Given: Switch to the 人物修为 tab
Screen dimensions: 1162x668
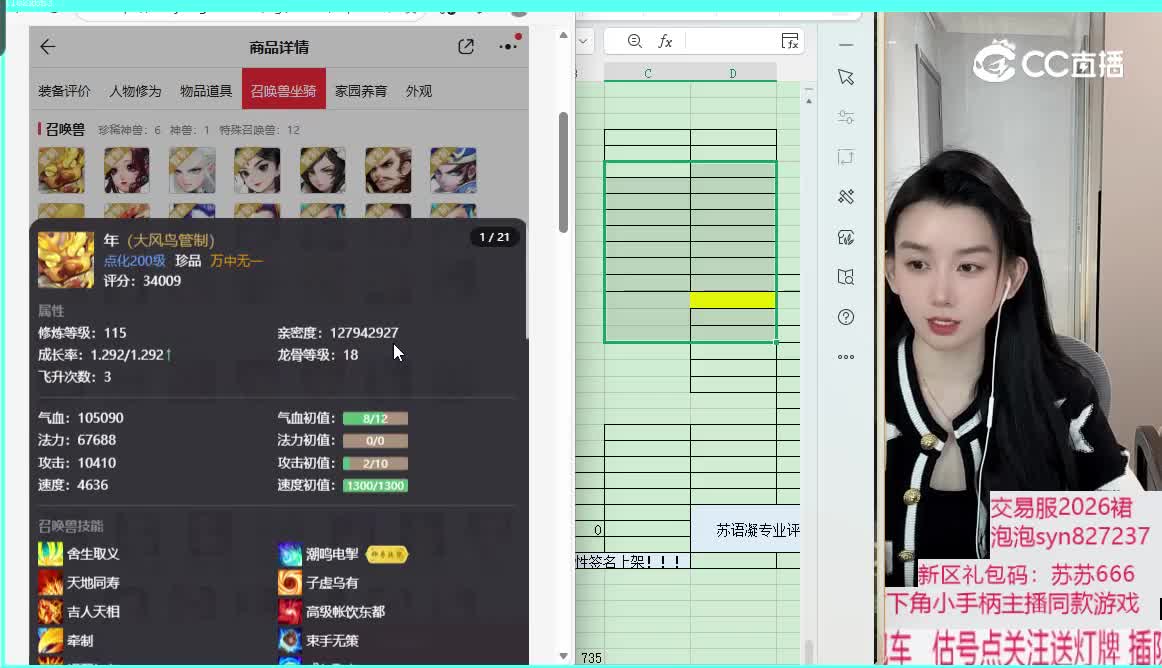Looking at the screenshot, I should point(135,91).
